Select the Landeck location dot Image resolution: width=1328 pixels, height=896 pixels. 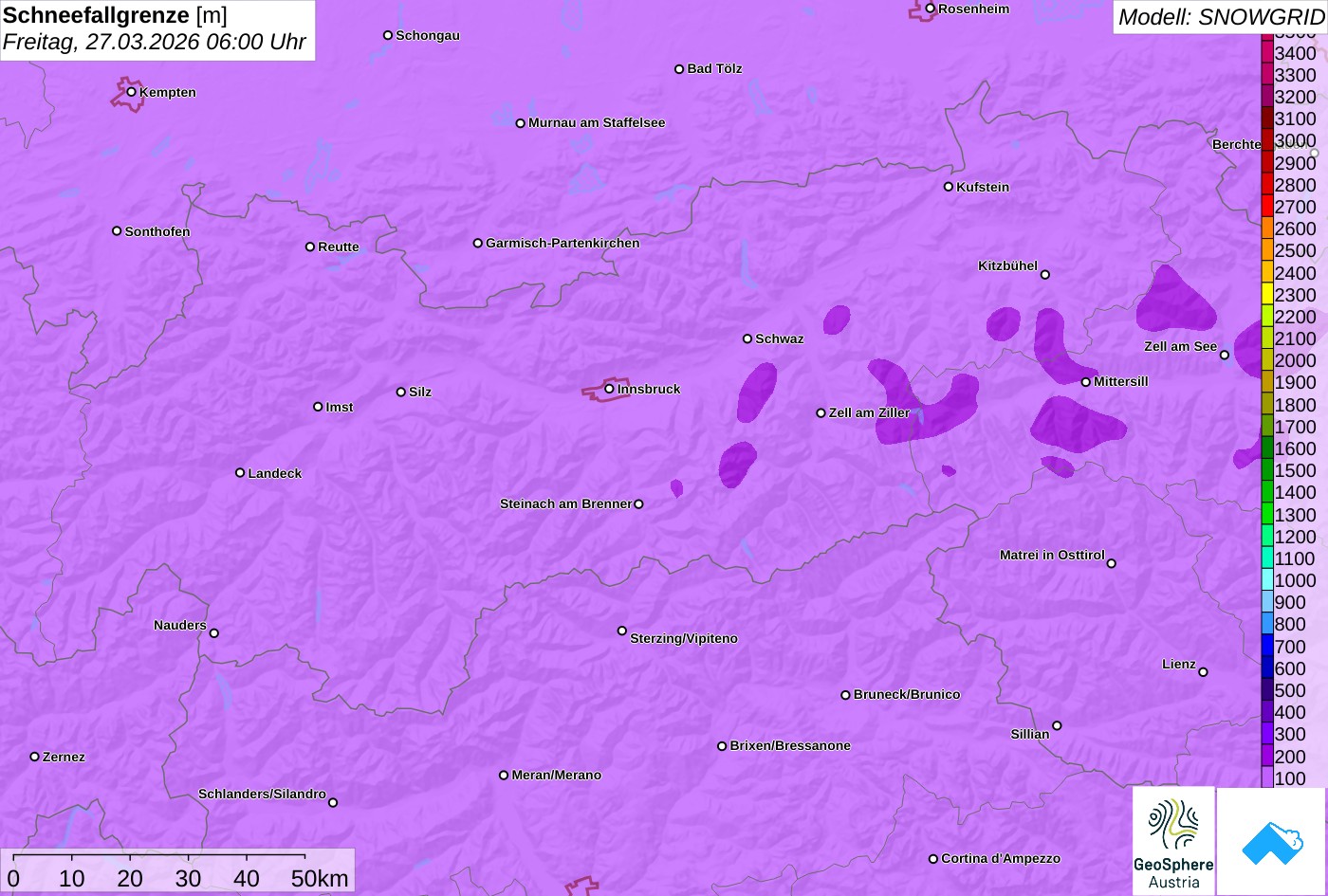click(x=240, y=473)
